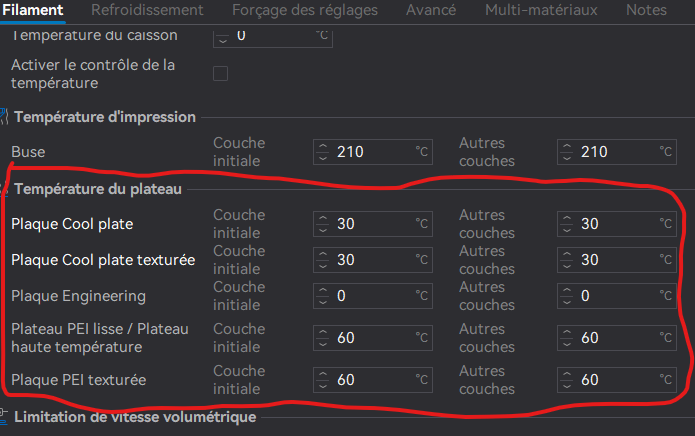The width and height of the screenshot is (695, 436).
Task: Decrease Plaque Cool plate other layers temperature
Action: [x=567, y=230]
